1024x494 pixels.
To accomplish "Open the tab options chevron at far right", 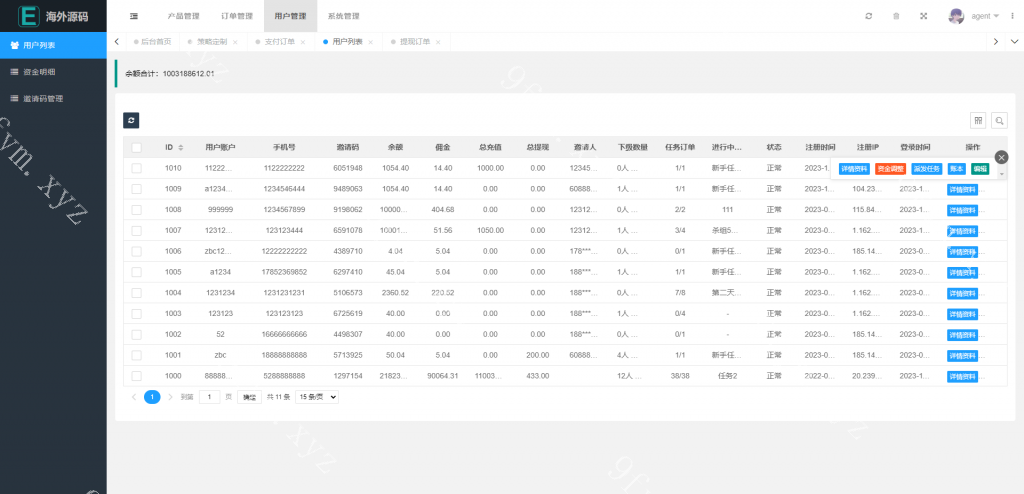I will (1014, 42).
